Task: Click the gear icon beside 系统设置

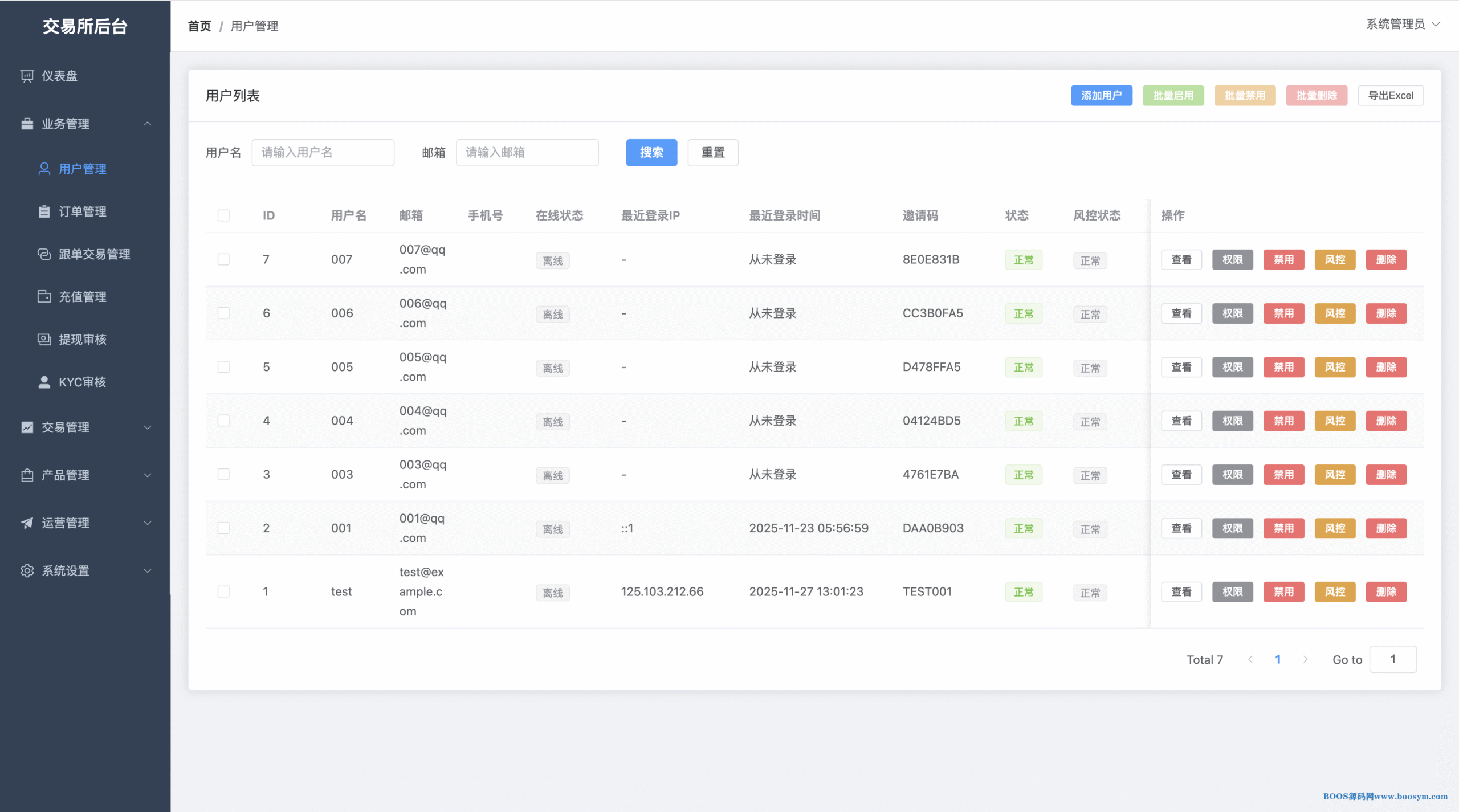Action: (27, 570)
